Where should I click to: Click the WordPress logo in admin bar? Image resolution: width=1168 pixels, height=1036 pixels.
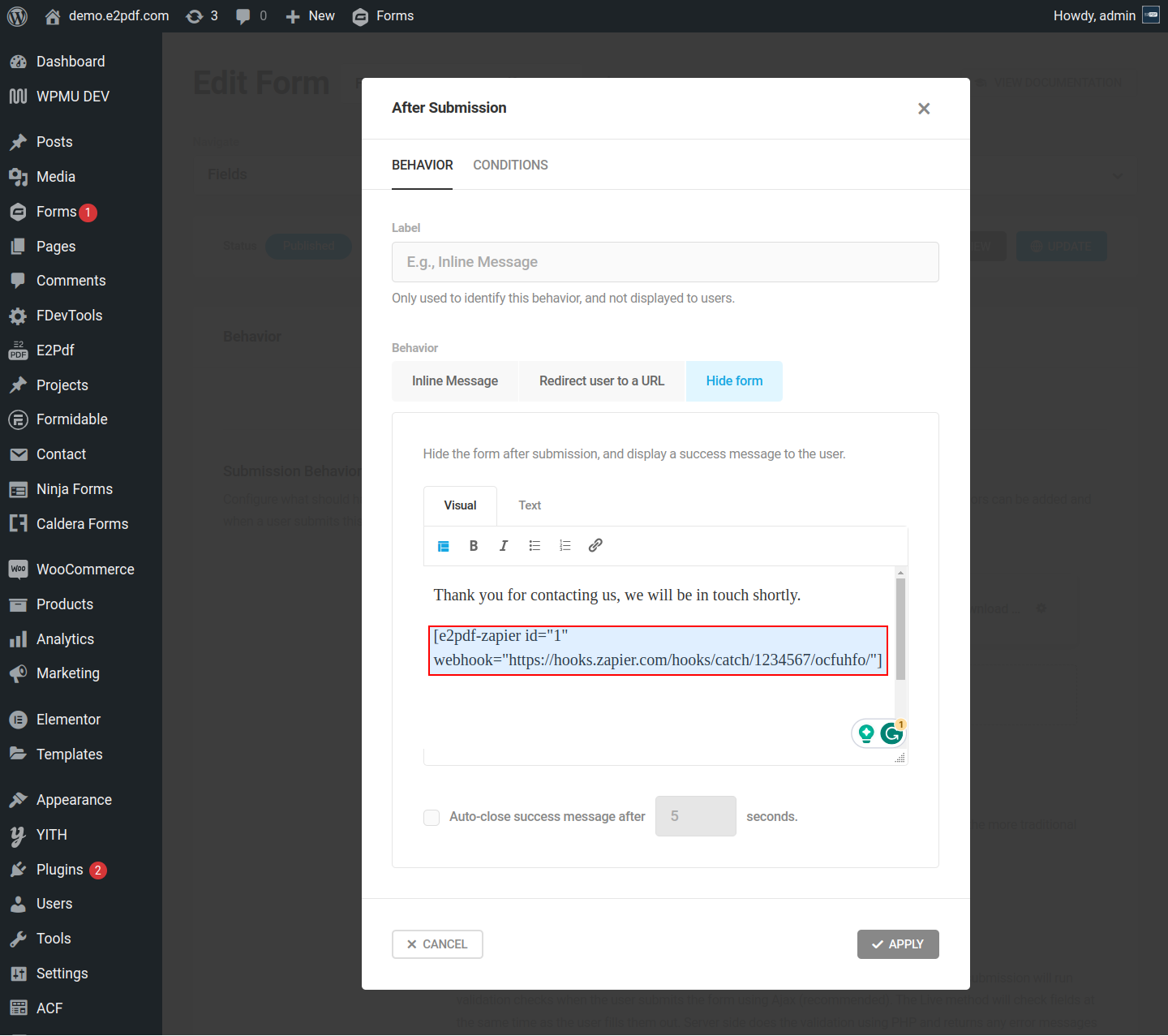(x=17, y=16)
